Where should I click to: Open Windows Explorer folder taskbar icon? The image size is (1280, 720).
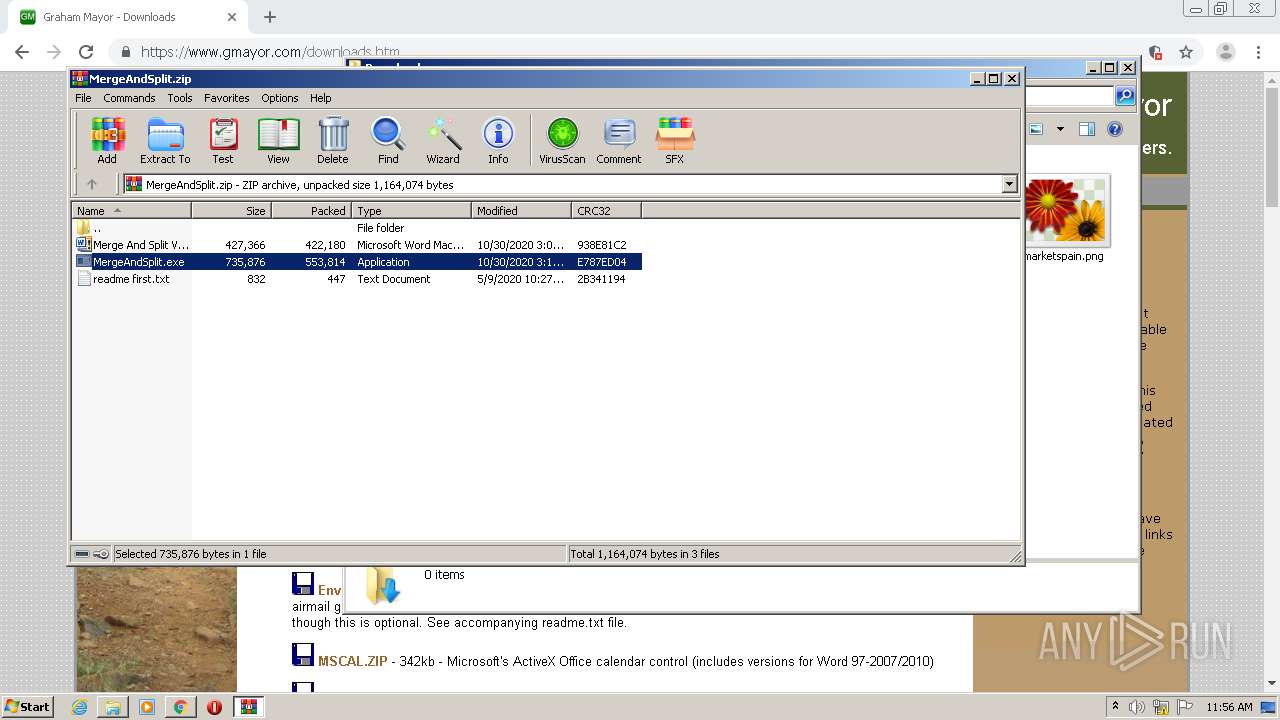pos(113,707)
